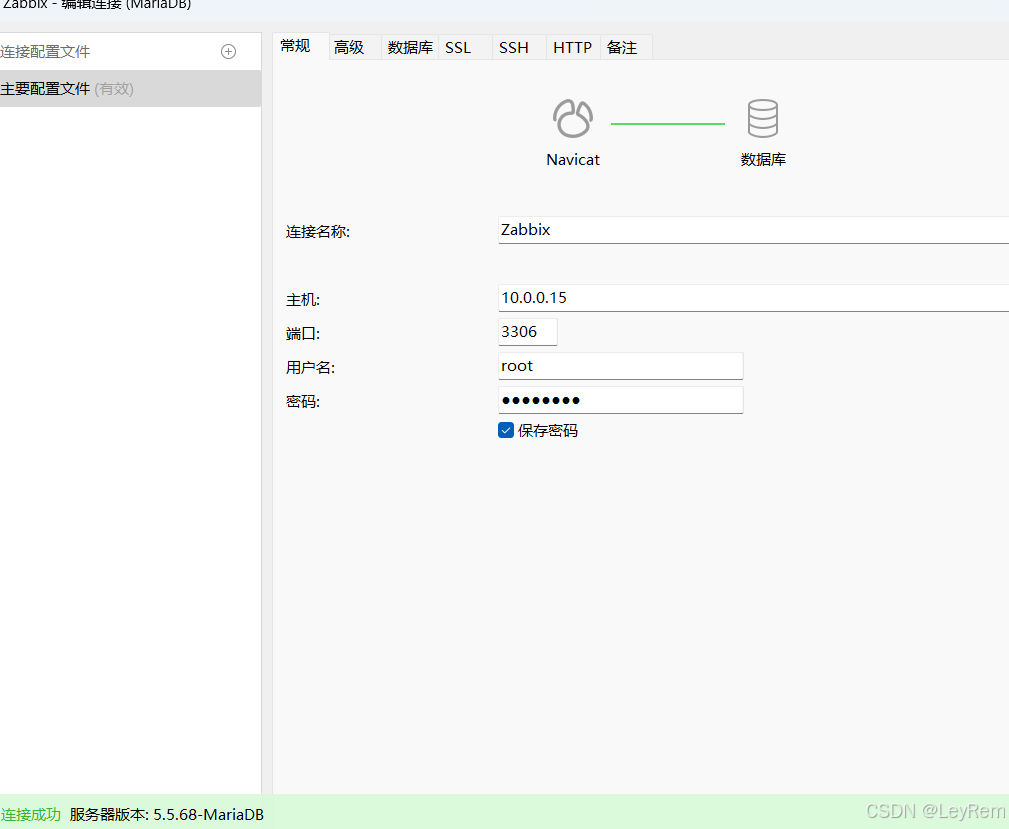Switch to the SSH tab
The image size is (1009, 829).
coord(519,47)
